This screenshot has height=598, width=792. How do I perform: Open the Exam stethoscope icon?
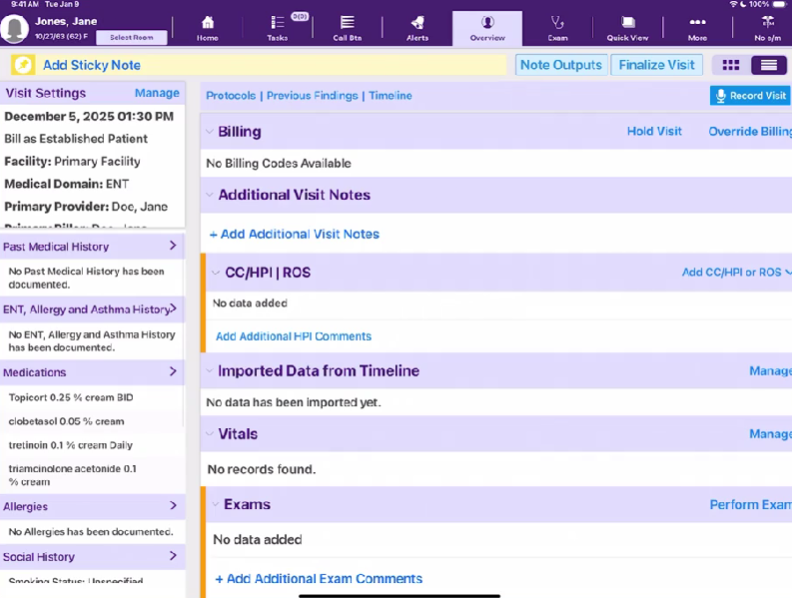[557, 23]
